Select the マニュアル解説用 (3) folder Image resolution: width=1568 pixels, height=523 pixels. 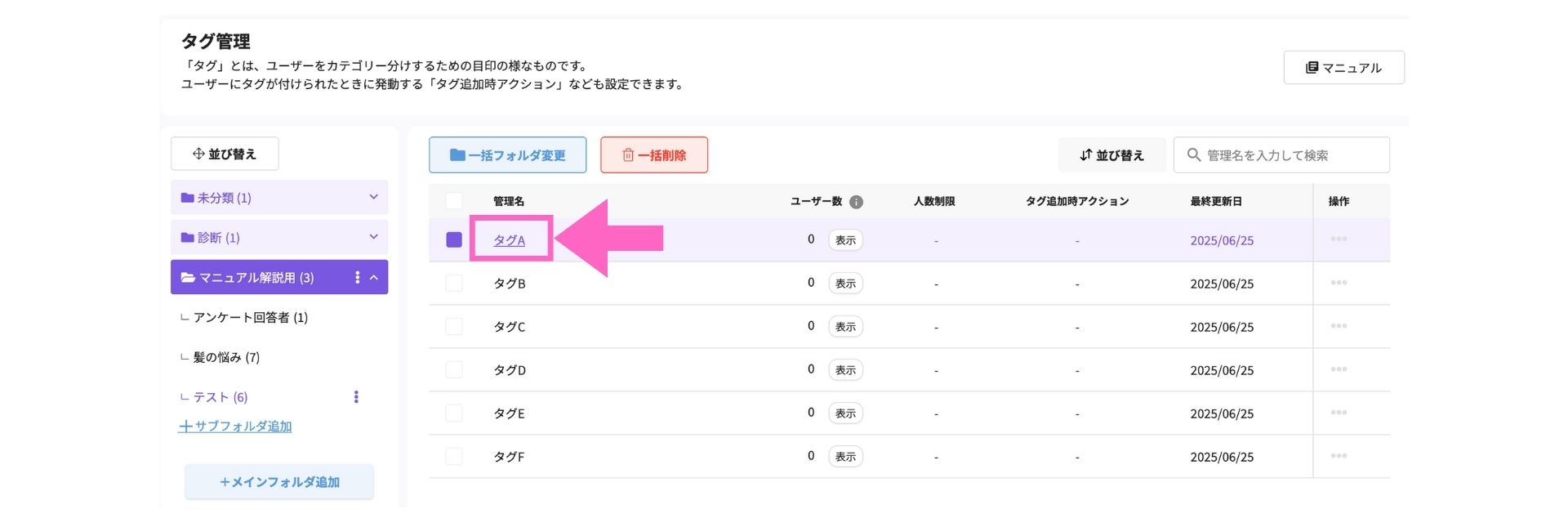click(279, 278)
